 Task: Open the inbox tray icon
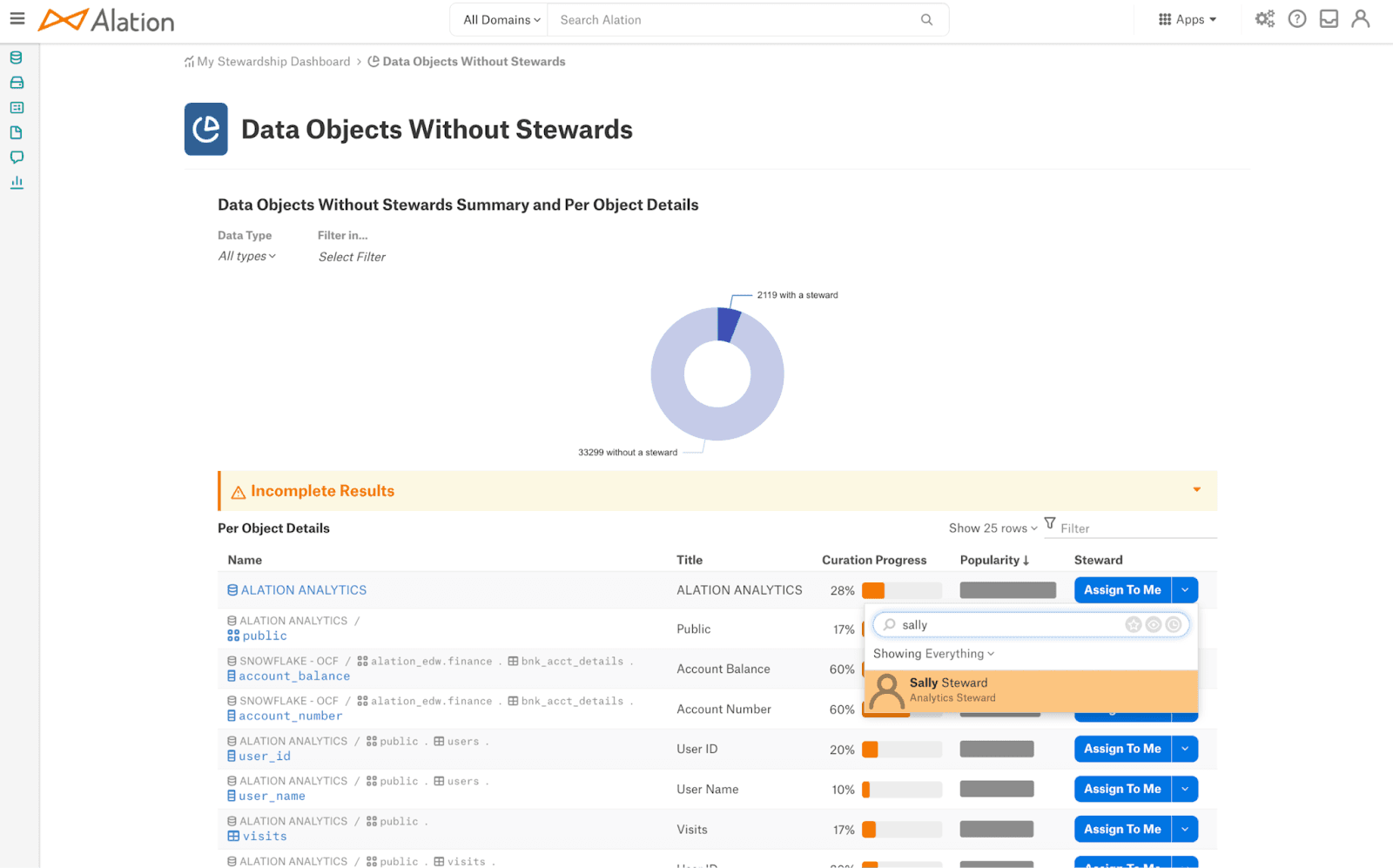click(1329, 19)
